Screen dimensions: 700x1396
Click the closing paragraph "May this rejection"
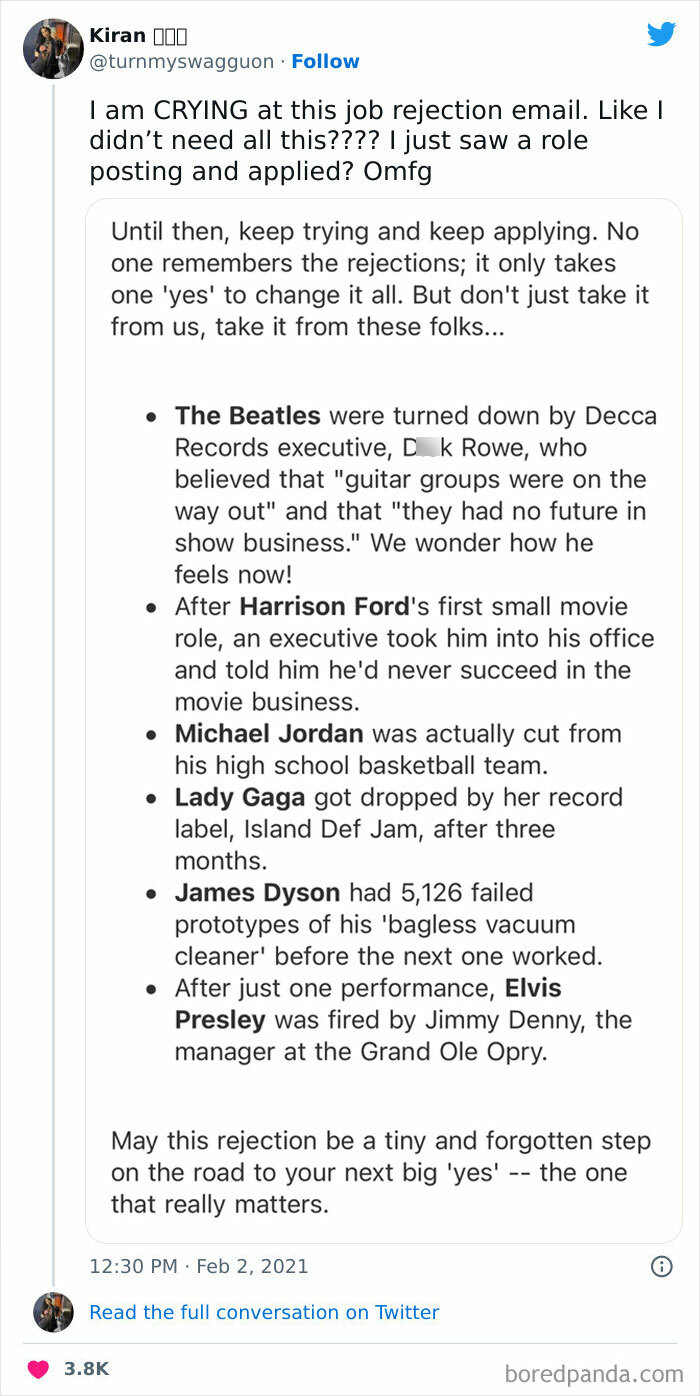pos(380,1172)
